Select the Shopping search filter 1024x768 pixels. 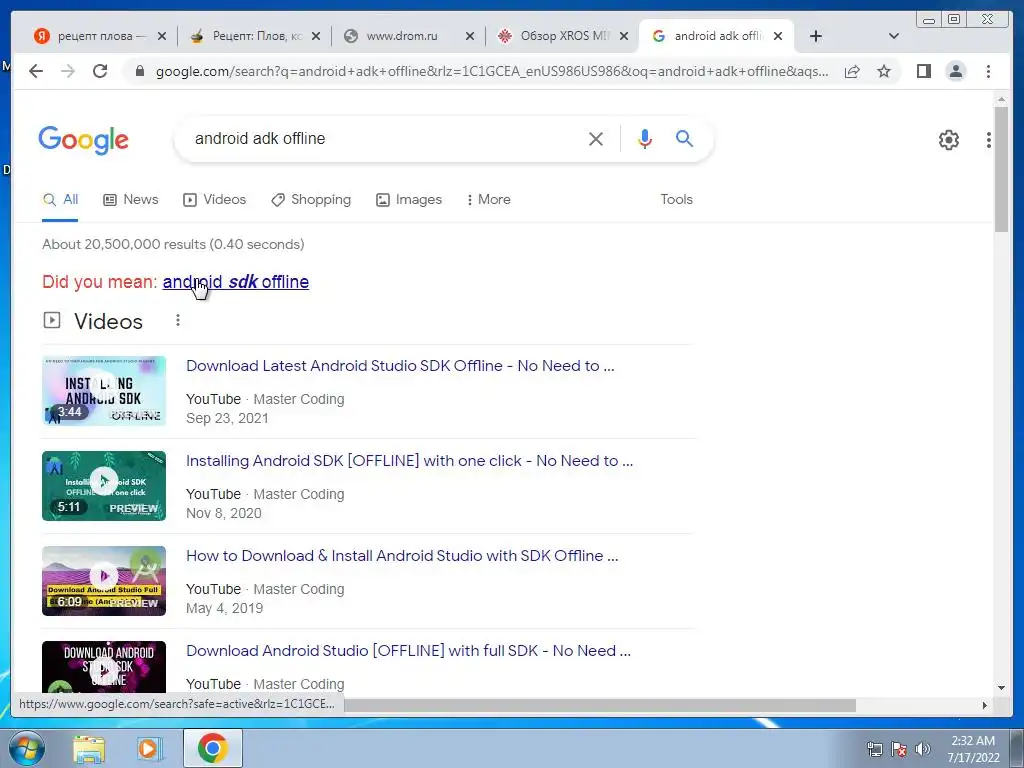pyautogui.click(x=311, y=200)
